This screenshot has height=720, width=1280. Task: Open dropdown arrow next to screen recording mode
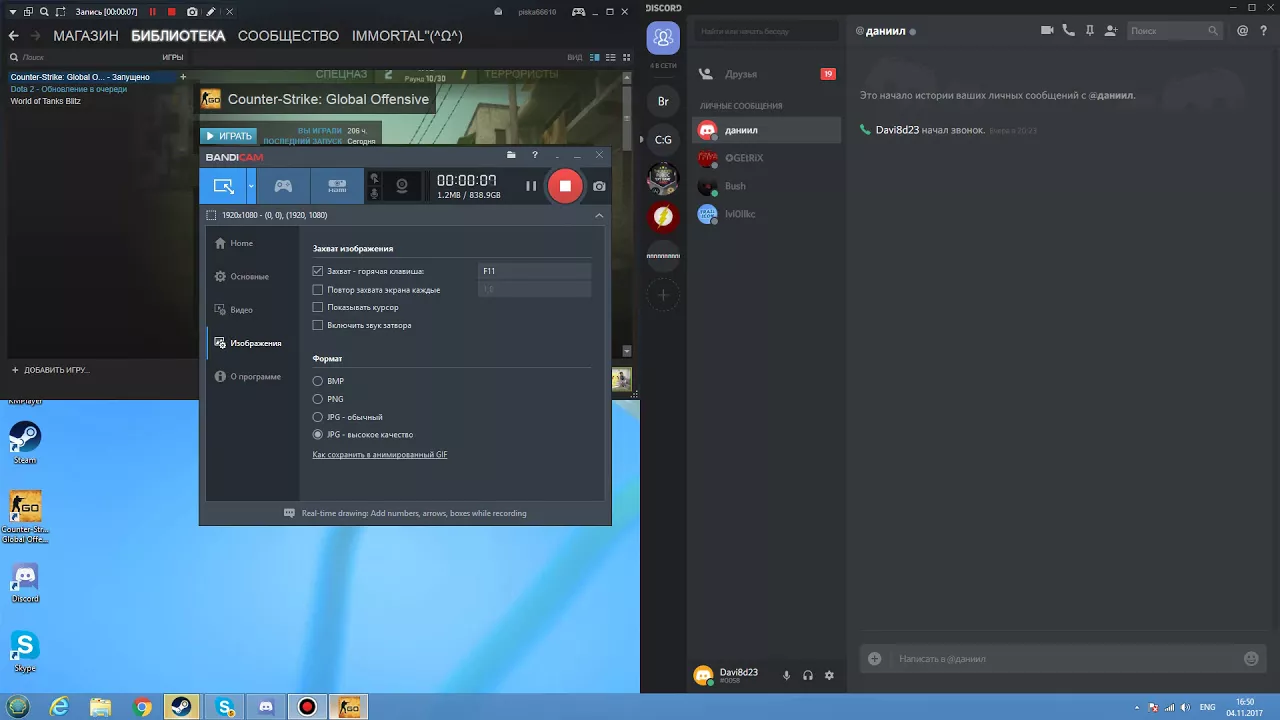pyautogui.click(x=251, y=186)
